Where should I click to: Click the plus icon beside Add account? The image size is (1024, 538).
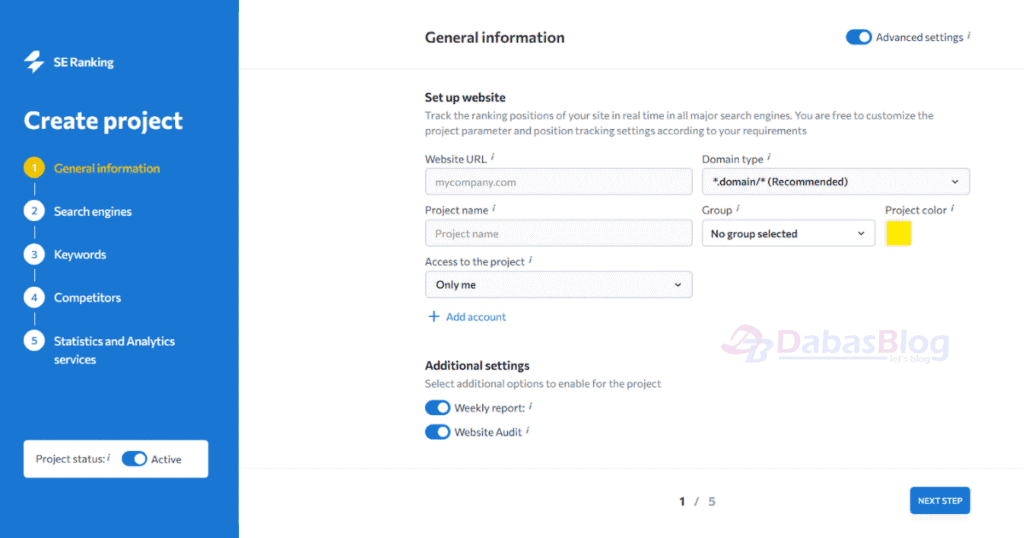tap(434, 317)
